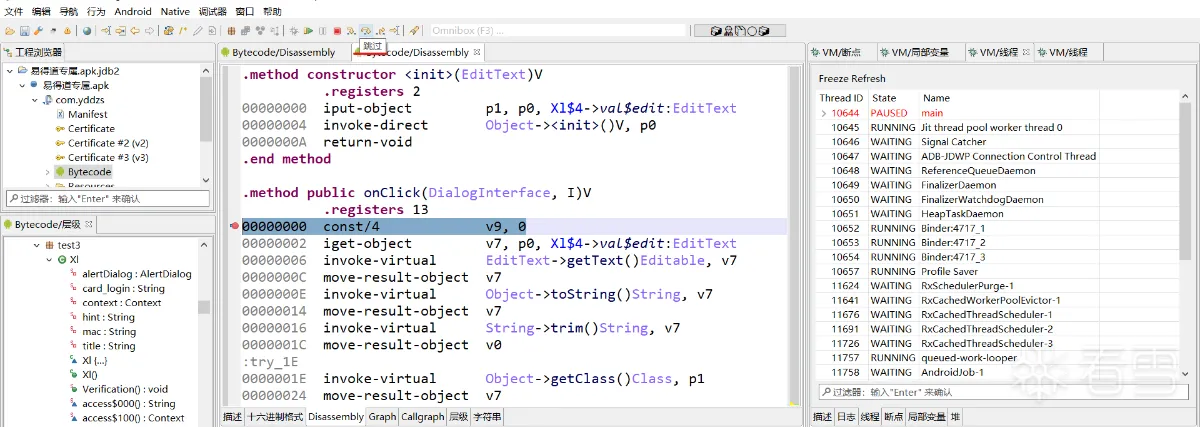Select the FinalizerDaemon thread row
The width and height of the screenshot is (1200, 427).
click(999, 185)
